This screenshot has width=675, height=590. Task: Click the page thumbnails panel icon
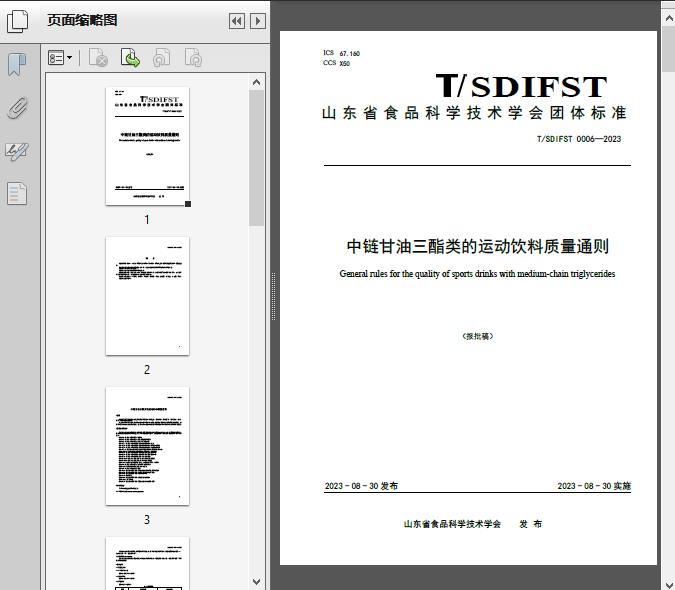[x=18, y=21]
